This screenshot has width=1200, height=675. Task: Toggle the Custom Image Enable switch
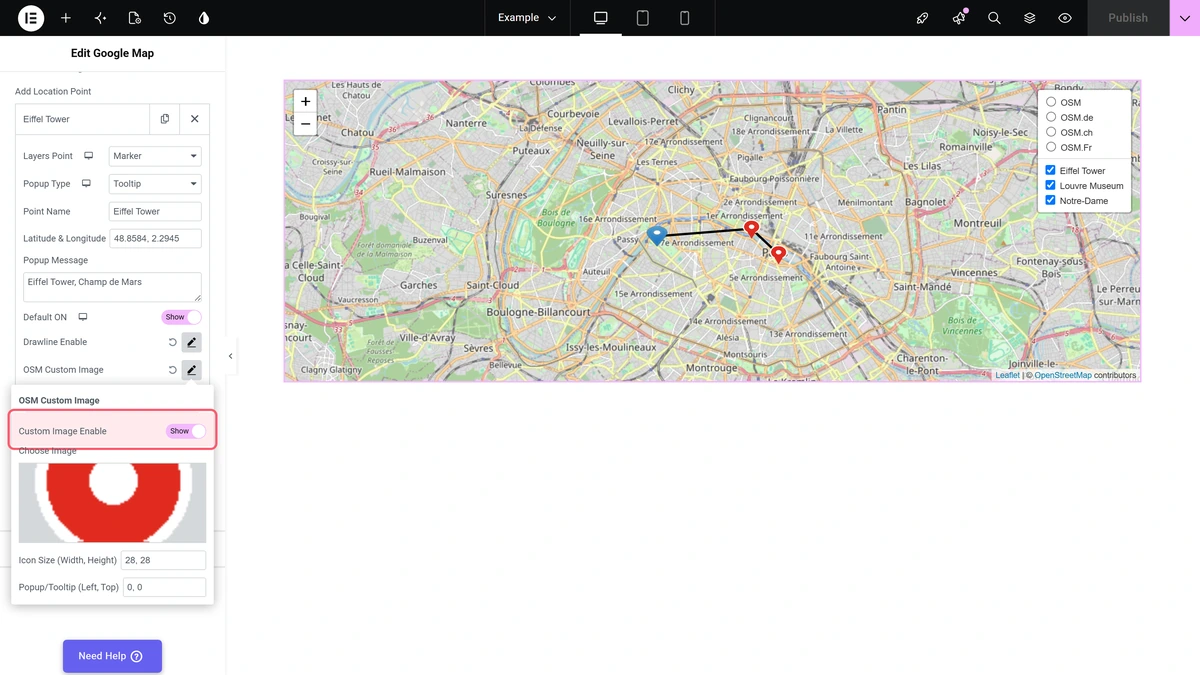(186, 431)
